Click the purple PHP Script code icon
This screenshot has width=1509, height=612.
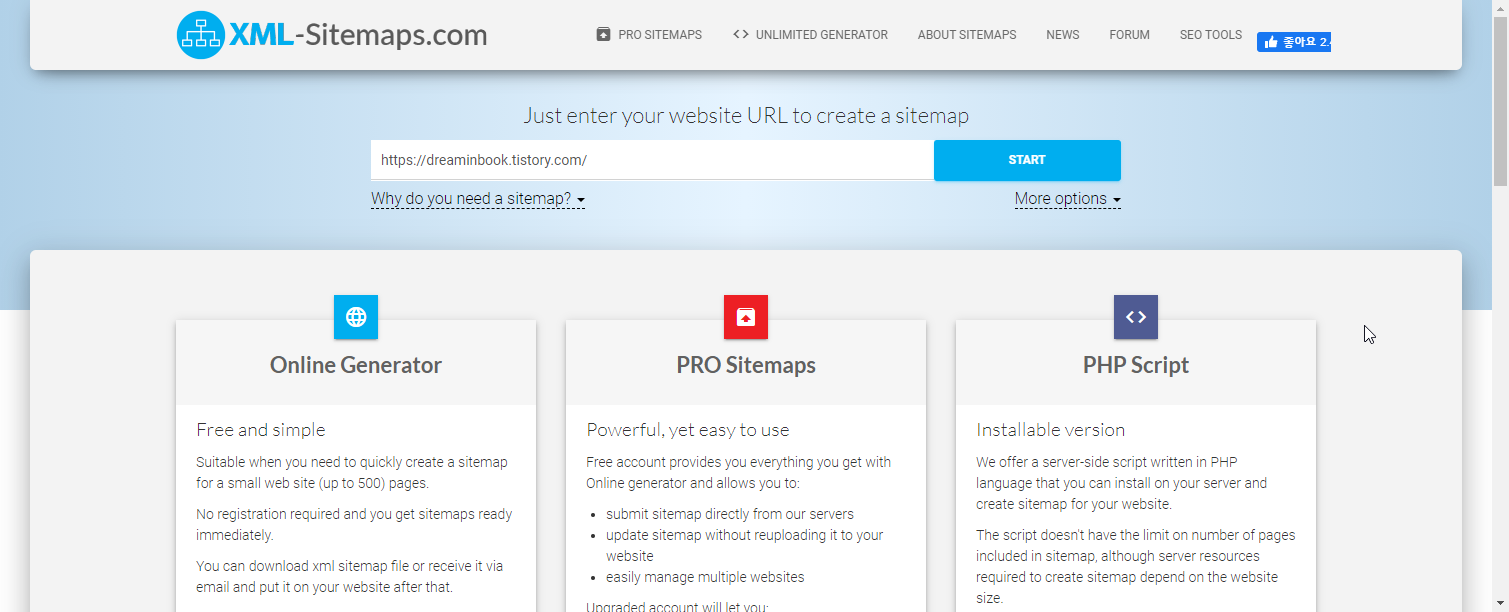click(1136, 317)
